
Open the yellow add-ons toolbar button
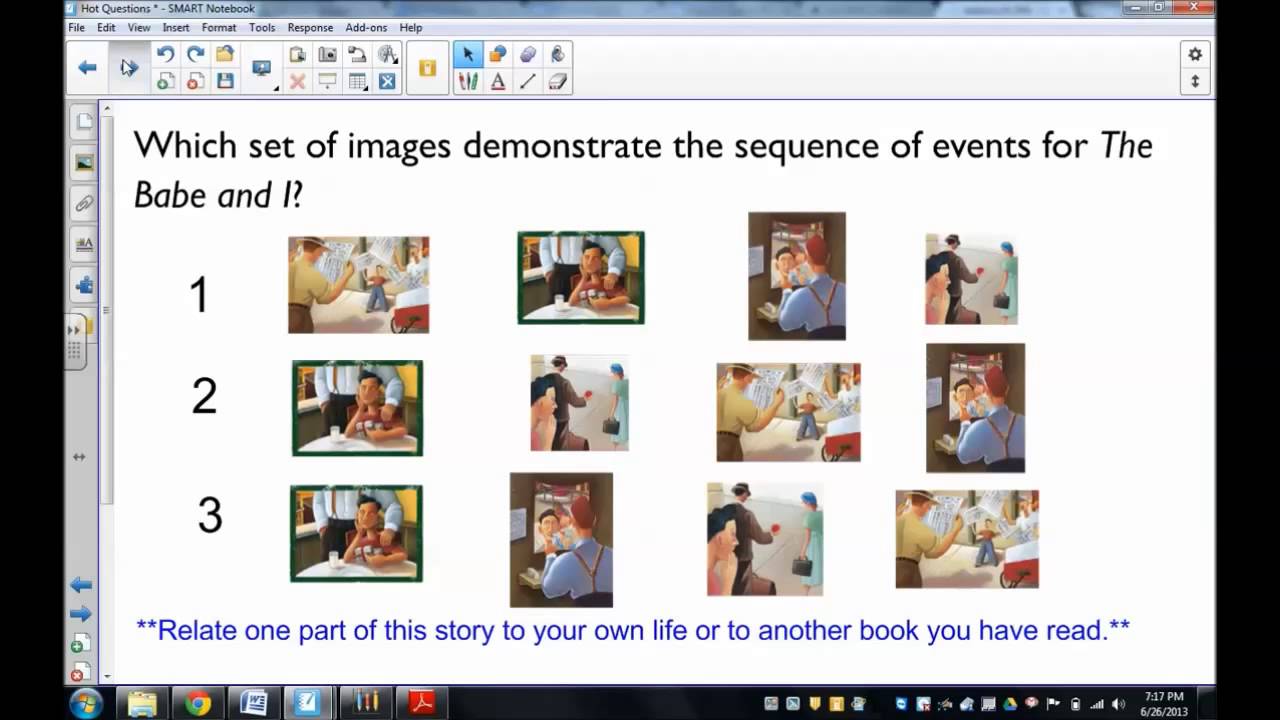[x=427, y=68]
